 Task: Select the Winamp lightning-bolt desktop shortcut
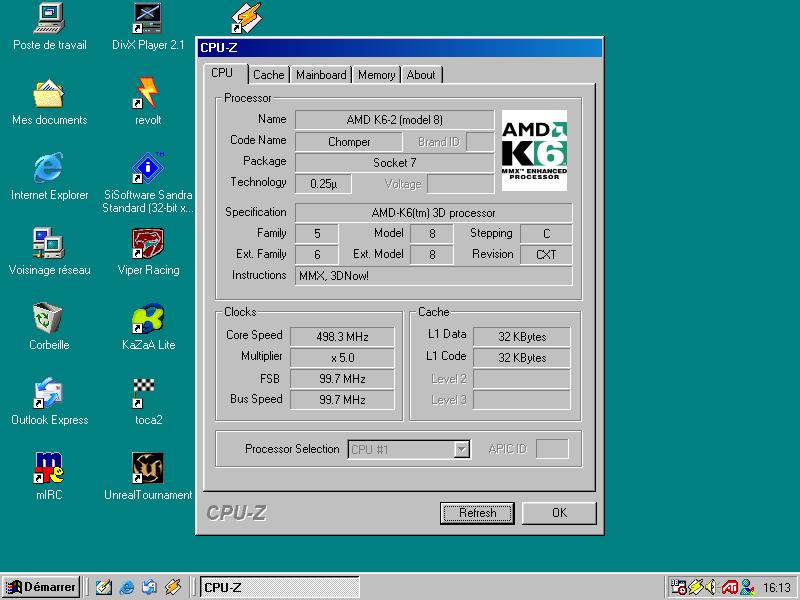click(x=246, y=18)
